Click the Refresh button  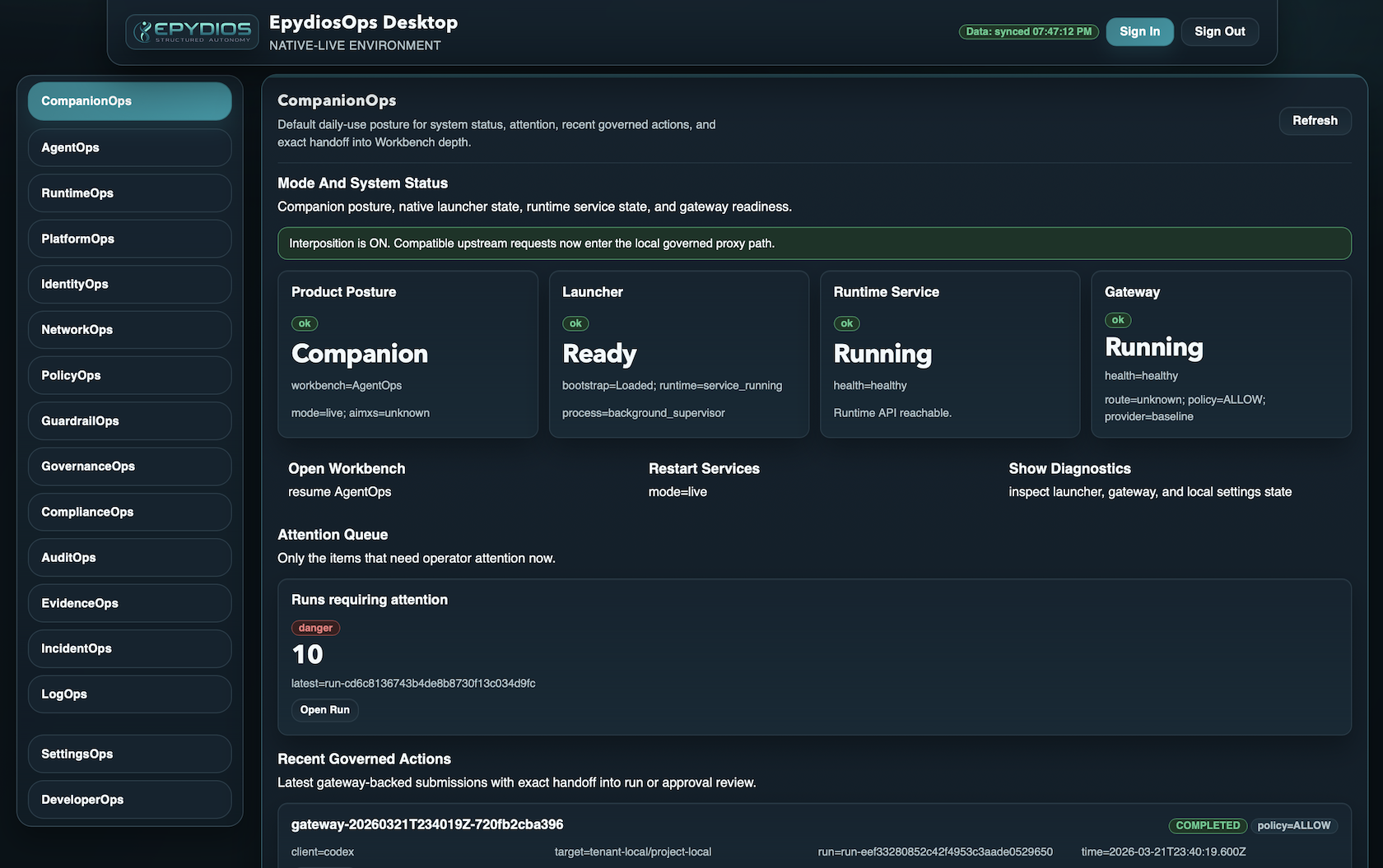tap(1314, 120)
